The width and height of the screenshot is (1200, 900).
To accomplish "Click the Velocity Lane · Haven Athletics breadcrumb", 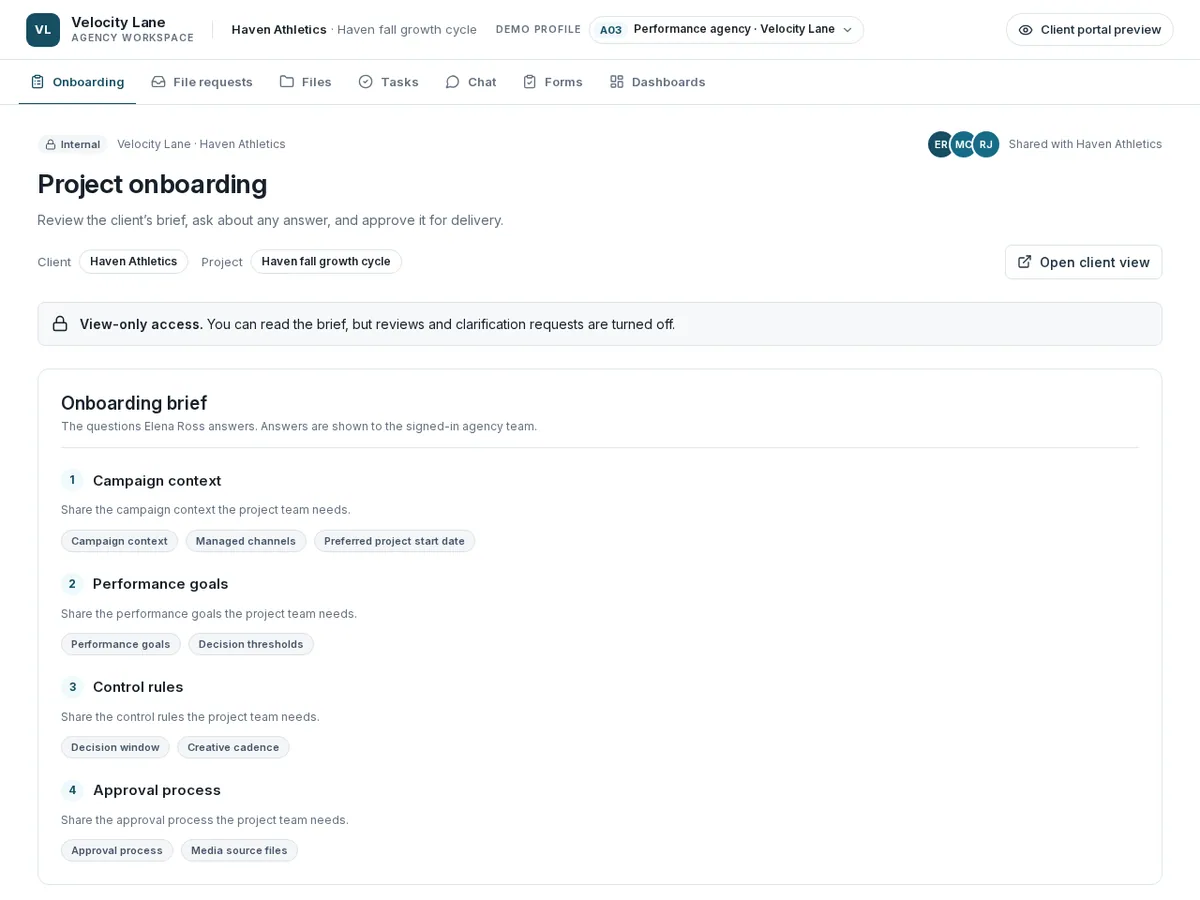I will [201, 144].
